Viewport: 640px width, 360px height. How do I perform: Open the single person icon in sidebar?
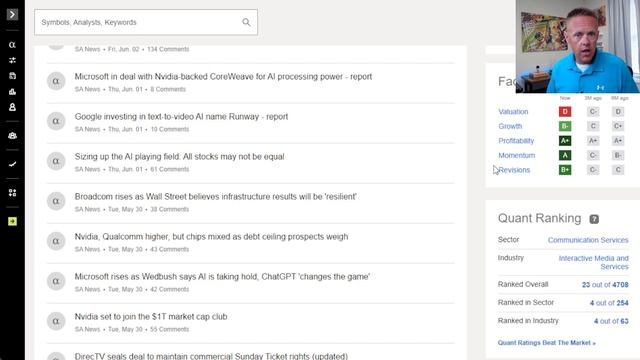click(x=12, y=107)
